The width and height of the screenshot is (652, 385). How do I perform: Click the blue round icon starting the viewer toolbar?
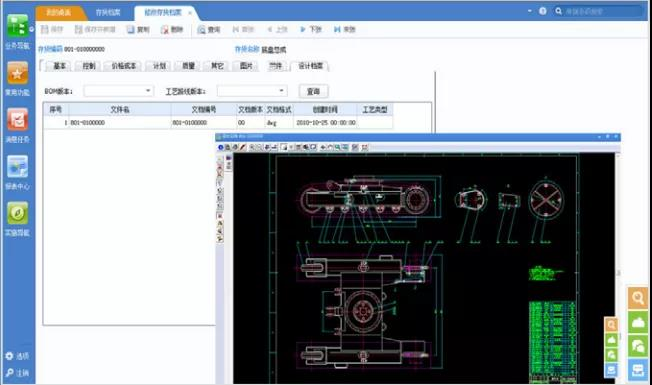click(x=221, y=147)
